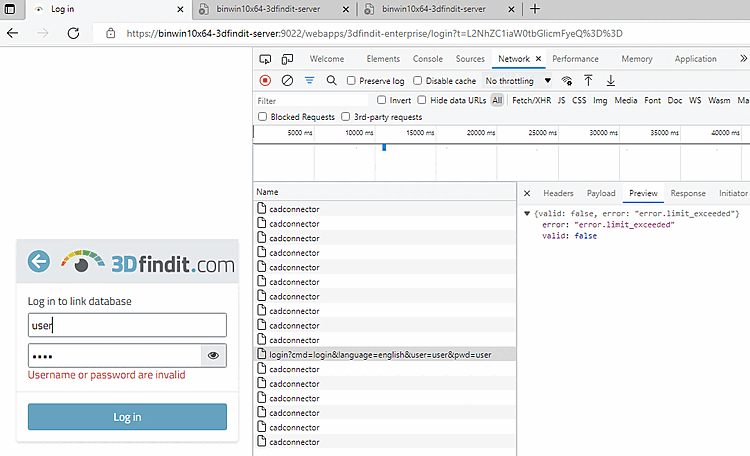This screenshot has height=456, width=750.
Task: Click the 3Dfindit.com logo
Action: [148, 262]
